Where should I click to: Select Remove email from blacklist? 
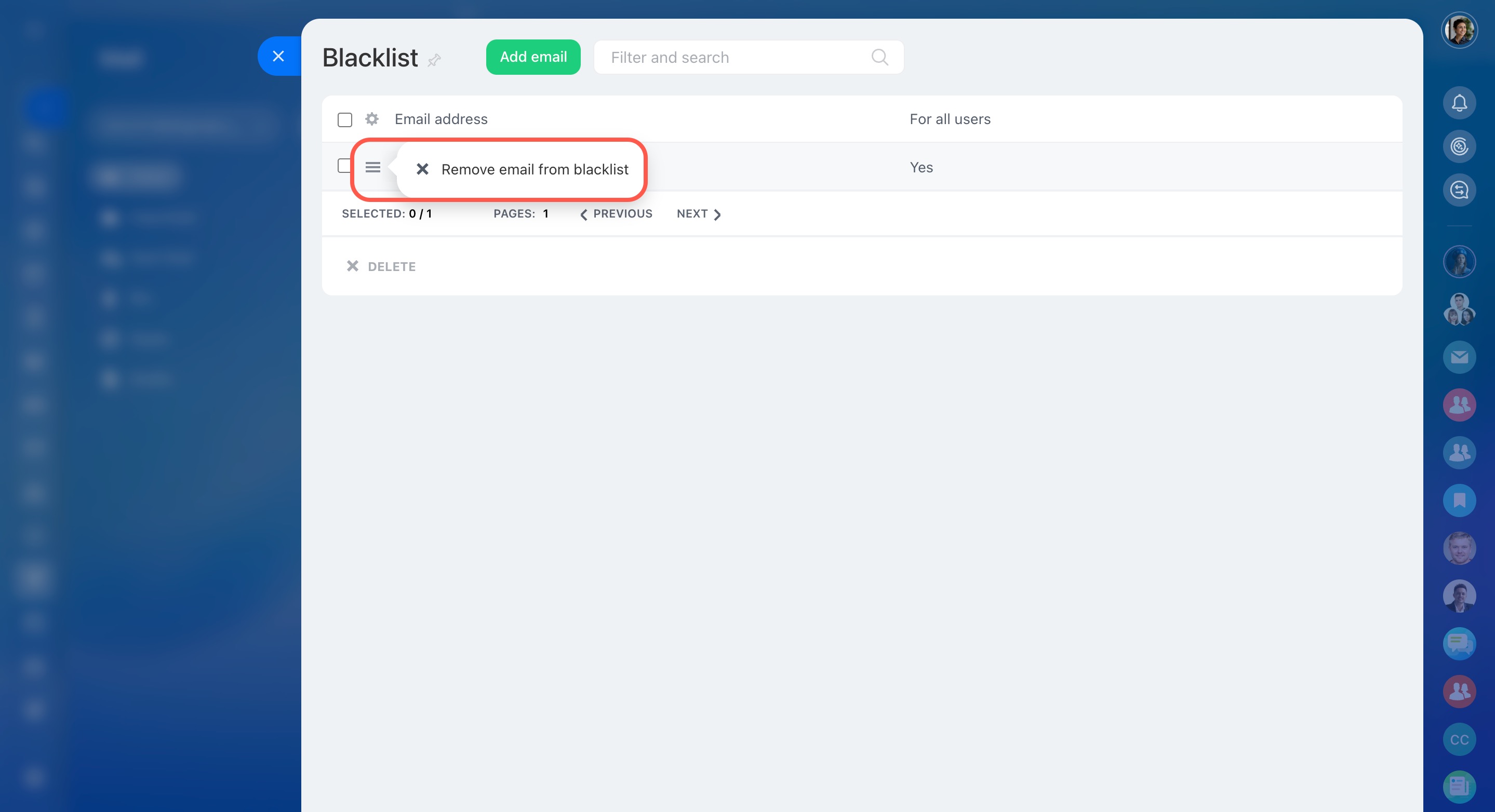534,169
